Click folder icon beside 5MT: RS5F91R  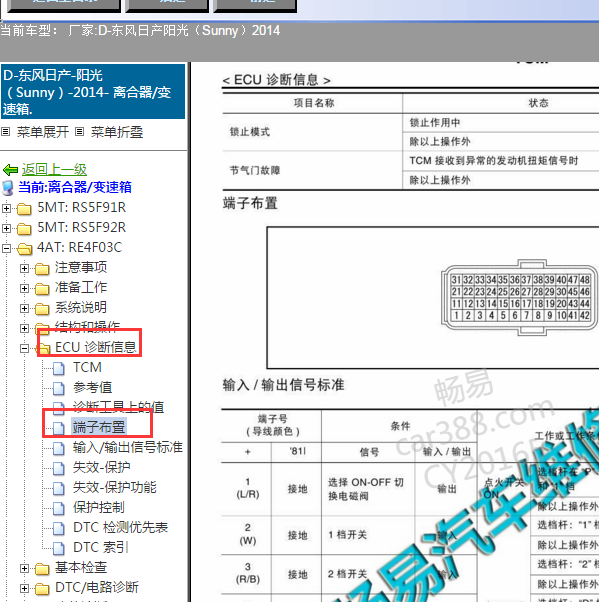click(24, 208)
